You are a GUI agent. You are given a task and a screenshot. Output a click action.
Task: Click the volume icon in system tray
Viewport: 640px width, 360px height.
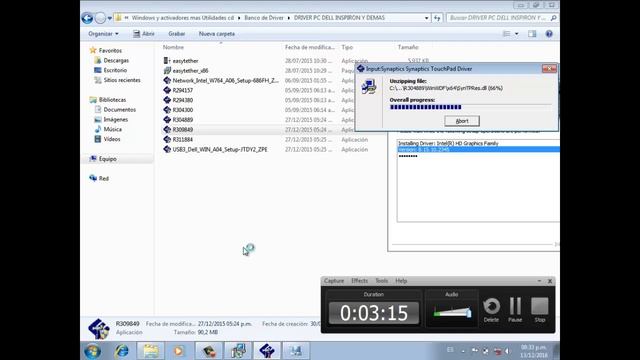click(508, 351)
